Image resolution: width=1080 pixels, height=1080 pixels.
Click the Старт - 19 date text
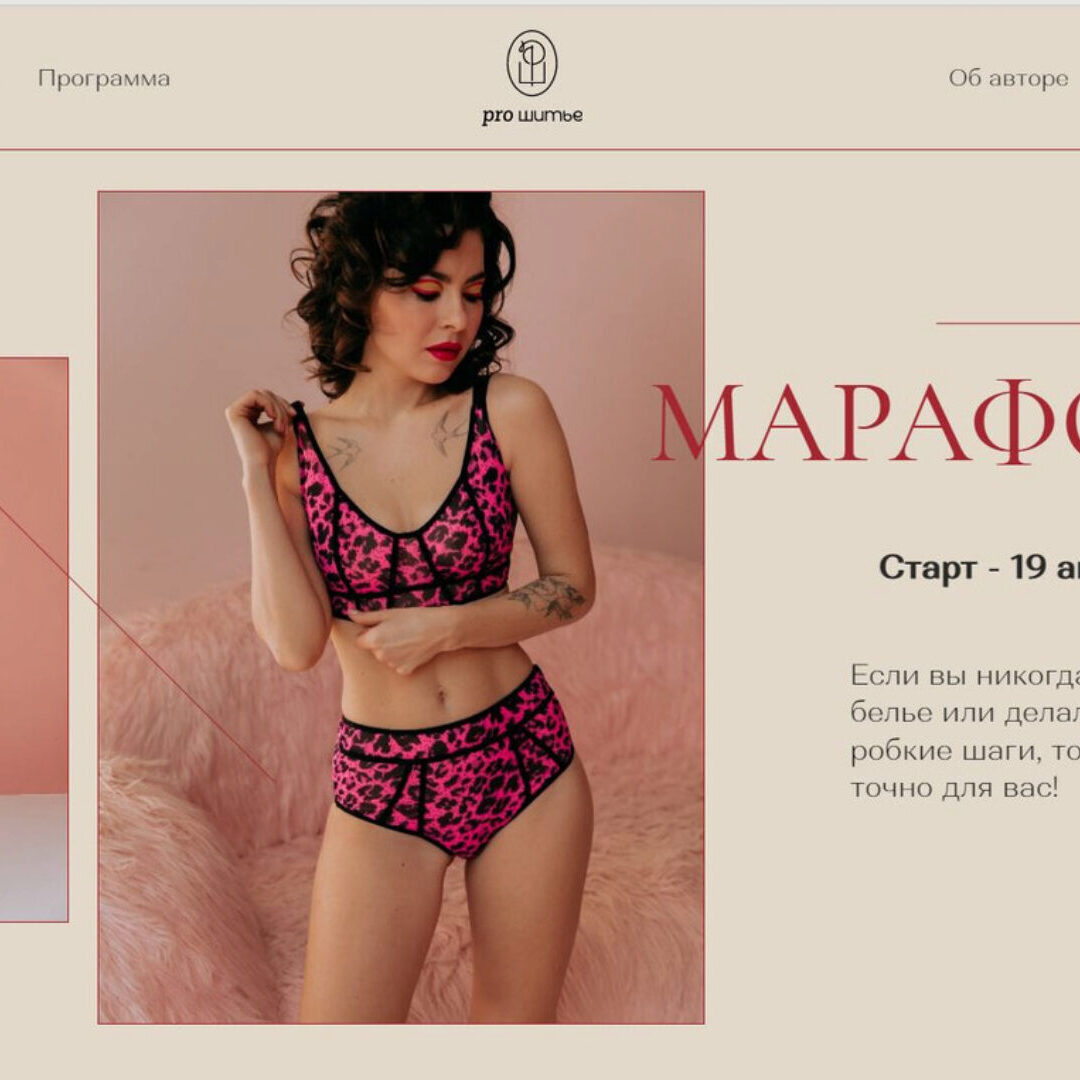(979, 568)
